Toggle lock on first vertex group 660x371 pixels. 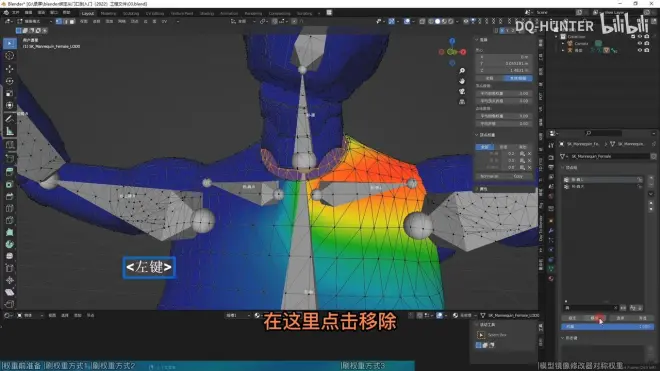tap(639, 180)
